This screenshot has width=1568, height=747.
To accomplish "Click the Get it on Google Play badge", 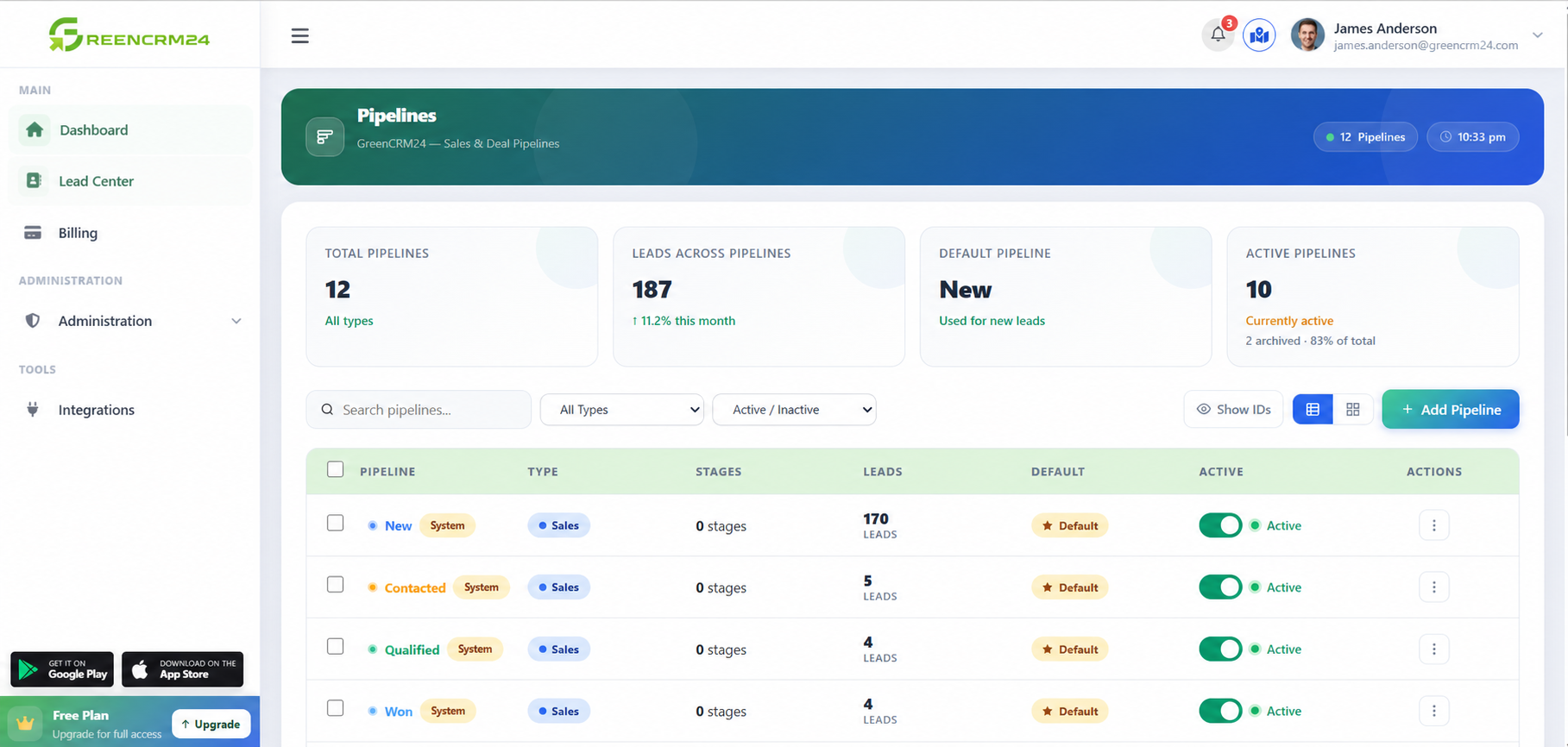I will (x=62, y=669).
